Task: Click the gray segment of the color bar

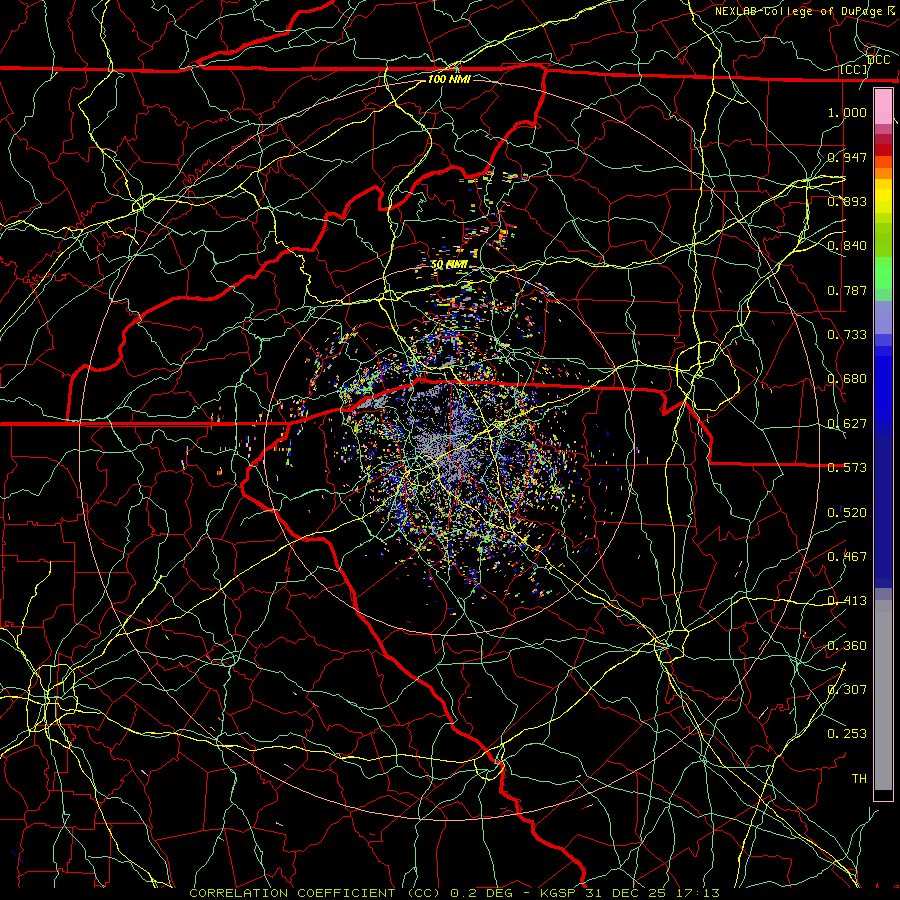Action: (x=883, y=695)
